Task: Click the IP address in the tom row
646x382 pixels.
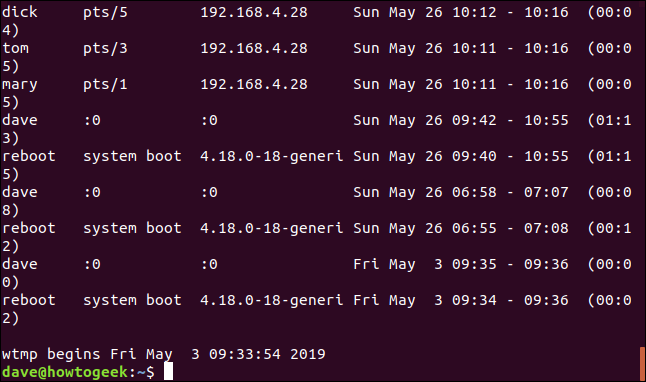Action: [x=254, y=48]
